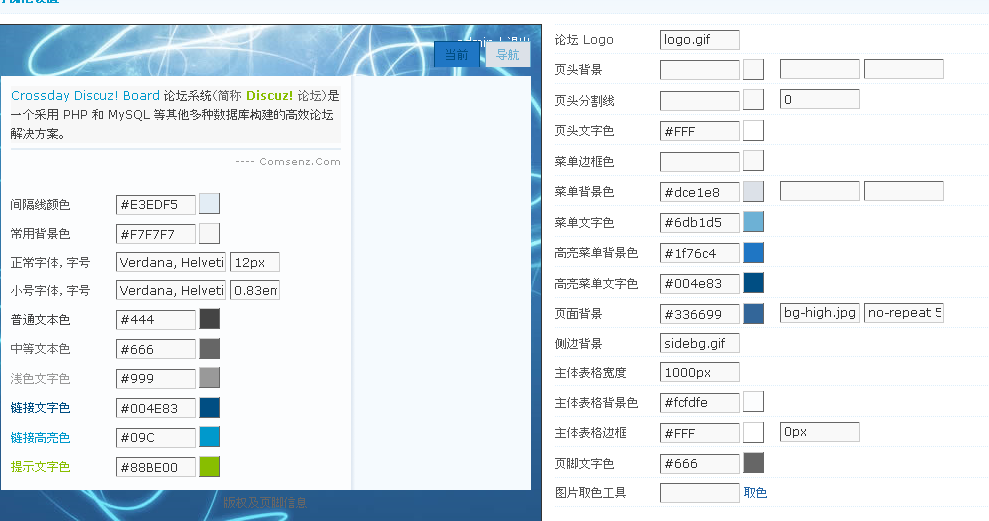Edit the 菜单背景色 field #dce1e8
Image resolution: width=989 pixels, height=521 pixels.
click(x=699, y=192)
